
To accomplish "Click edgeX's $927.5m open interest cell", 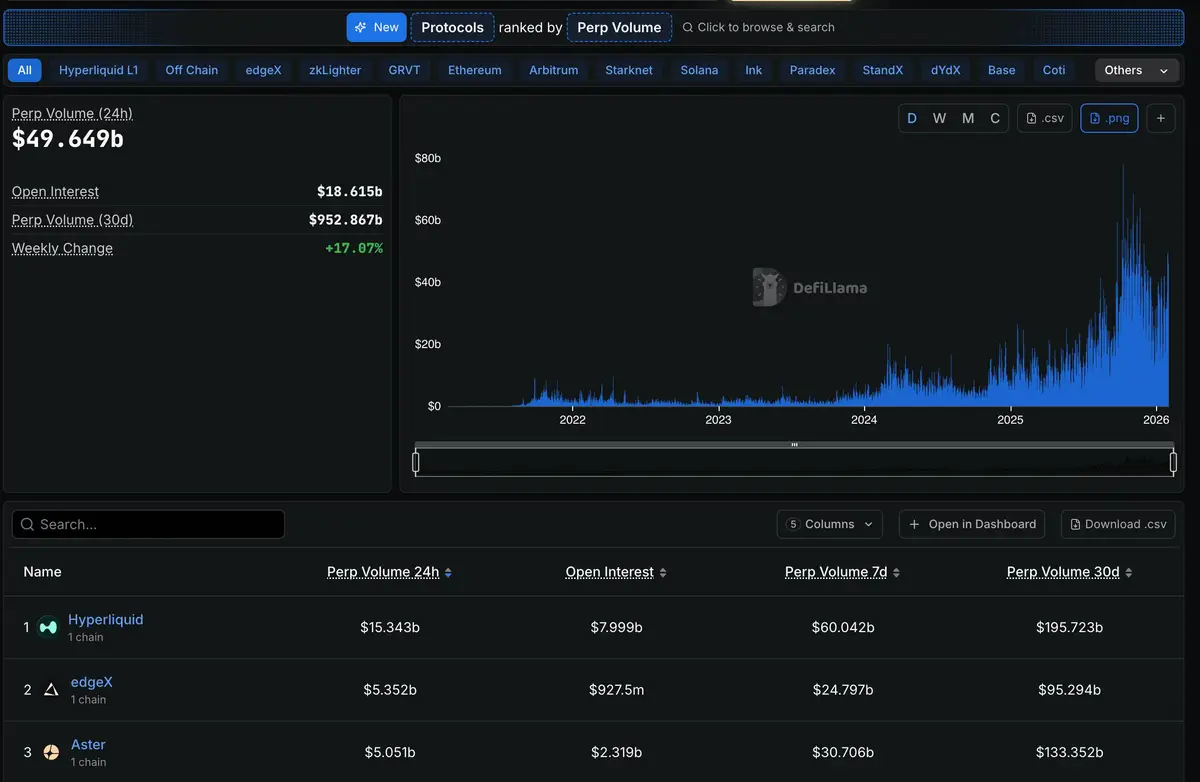I will point(617,690).
